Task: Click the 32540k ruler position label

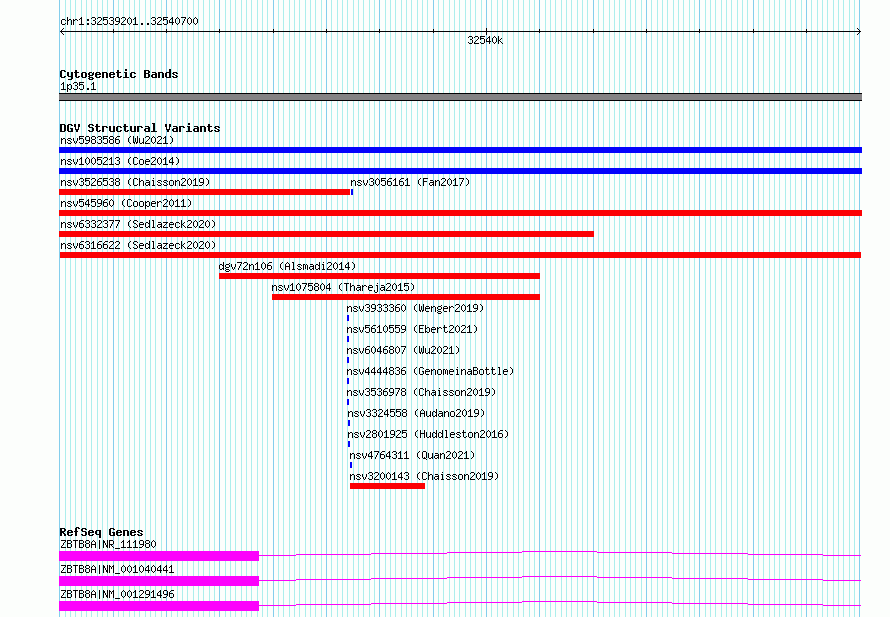Action: pyautogui.click(x=485, y=40)
